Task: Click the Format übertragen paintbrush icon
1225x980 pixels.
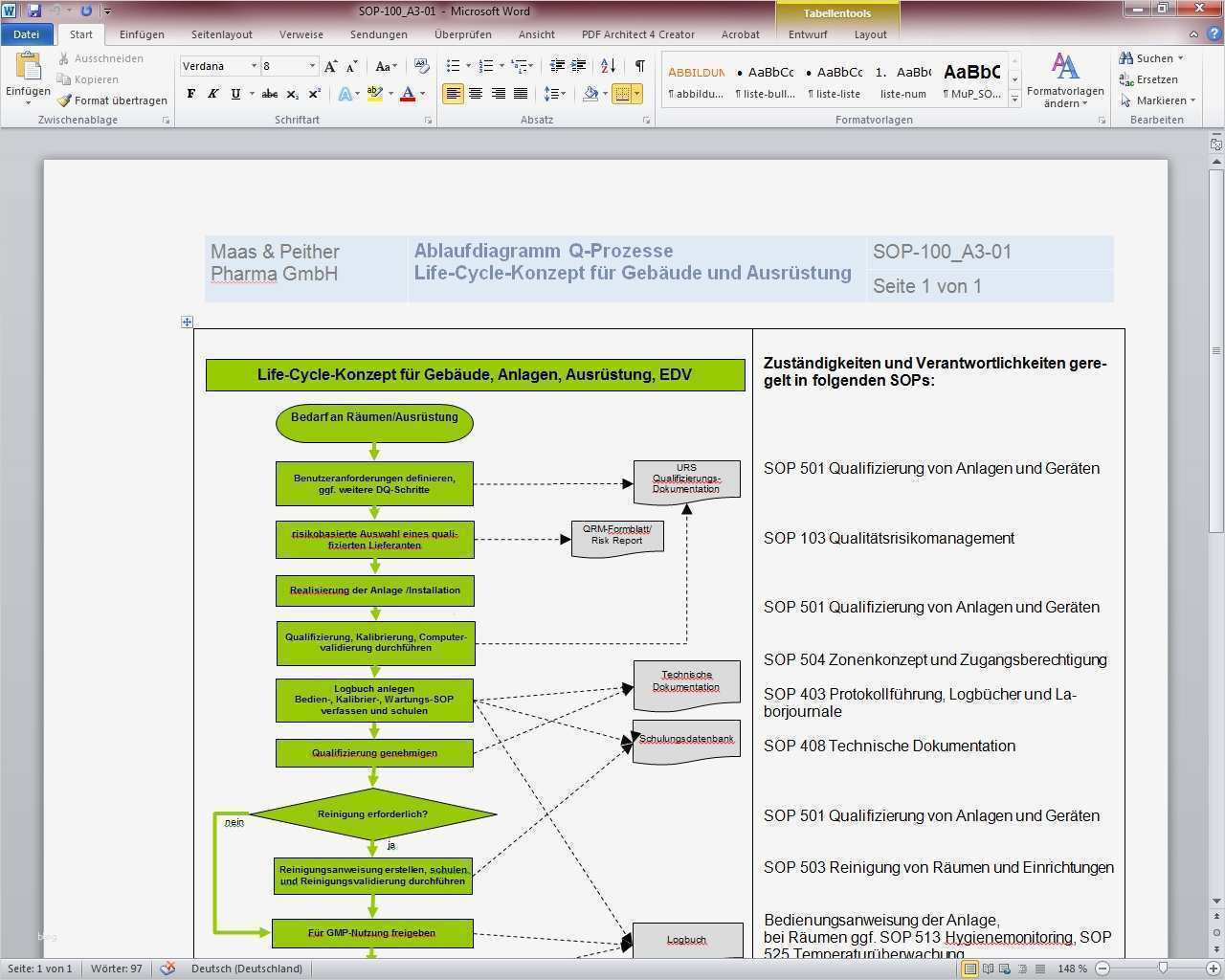Action: 64,100
